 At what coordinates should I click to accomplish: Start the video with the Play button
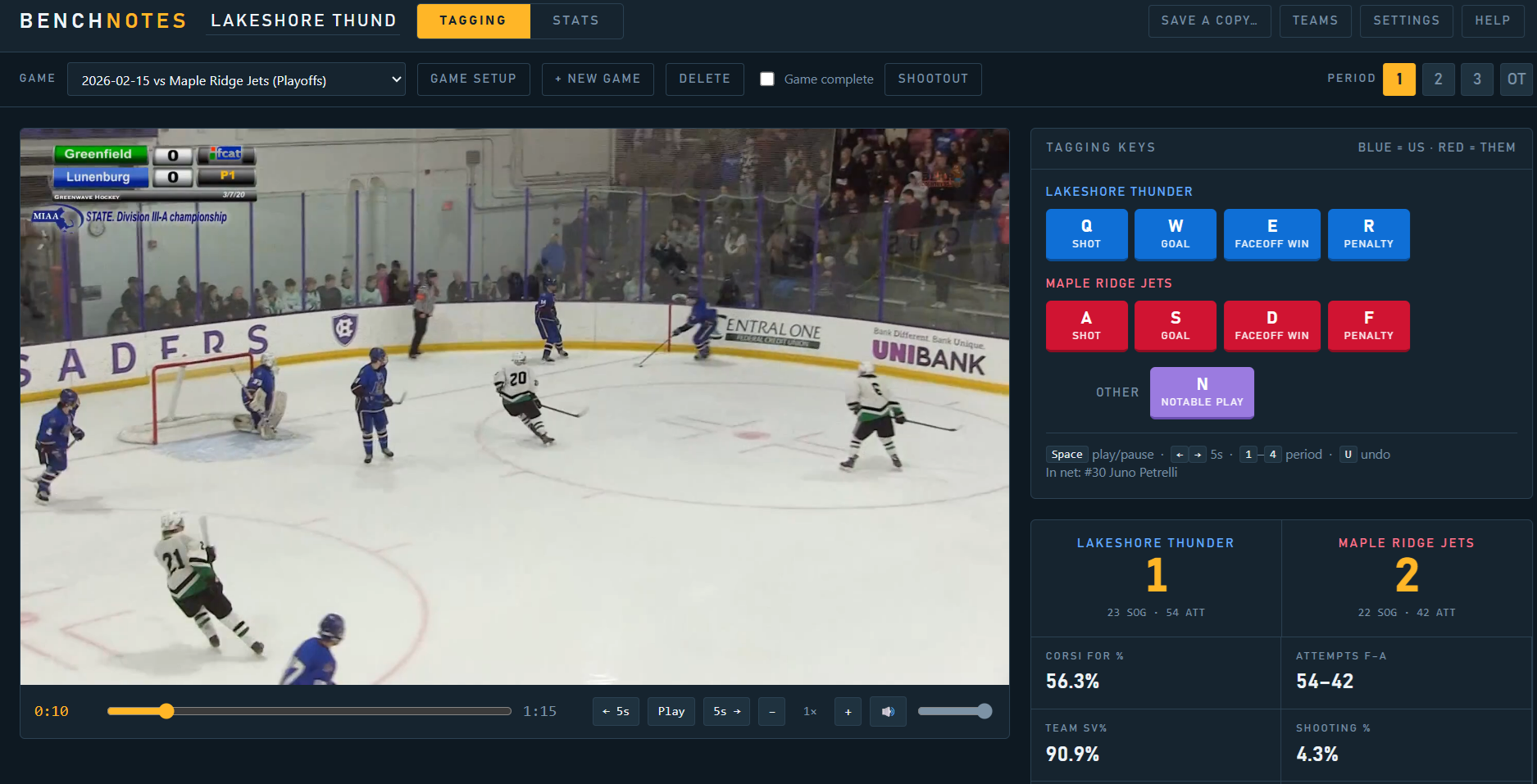coord(671,711)
